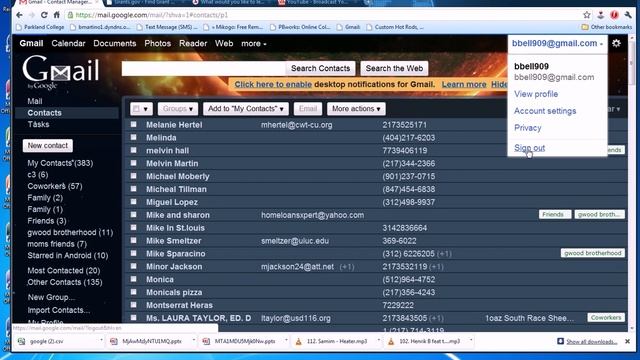Open options arrow for 112. Samim download
This screenshot has width=640, height=360.
378,340
